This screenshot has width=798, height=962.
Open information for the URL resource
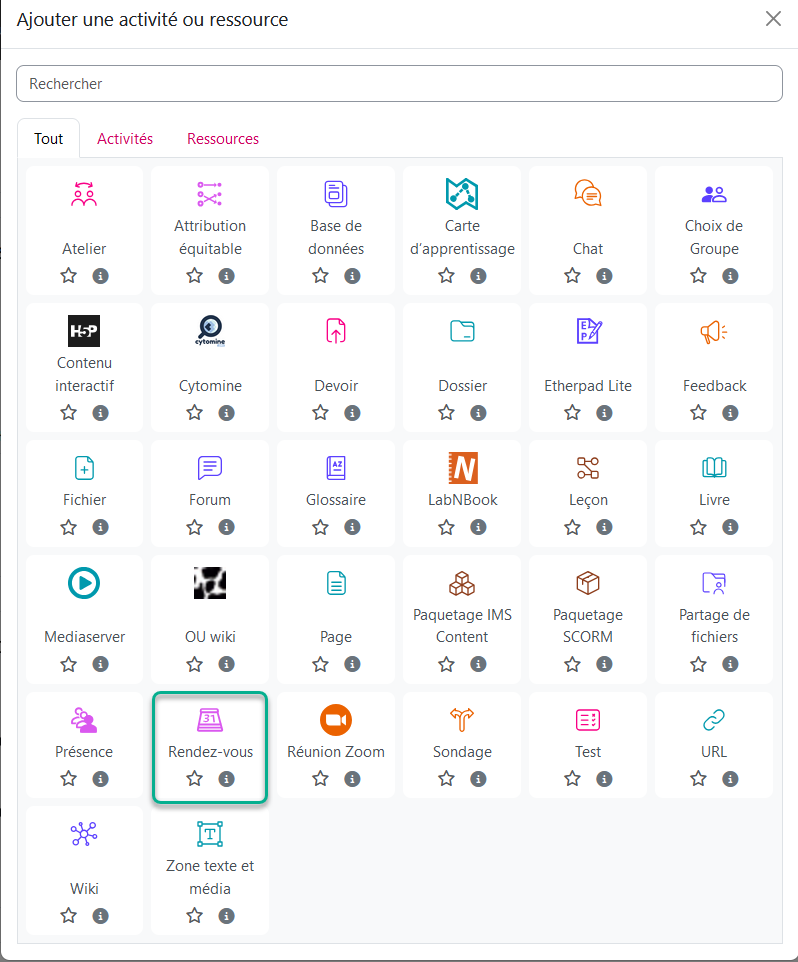tap(730, 778)
